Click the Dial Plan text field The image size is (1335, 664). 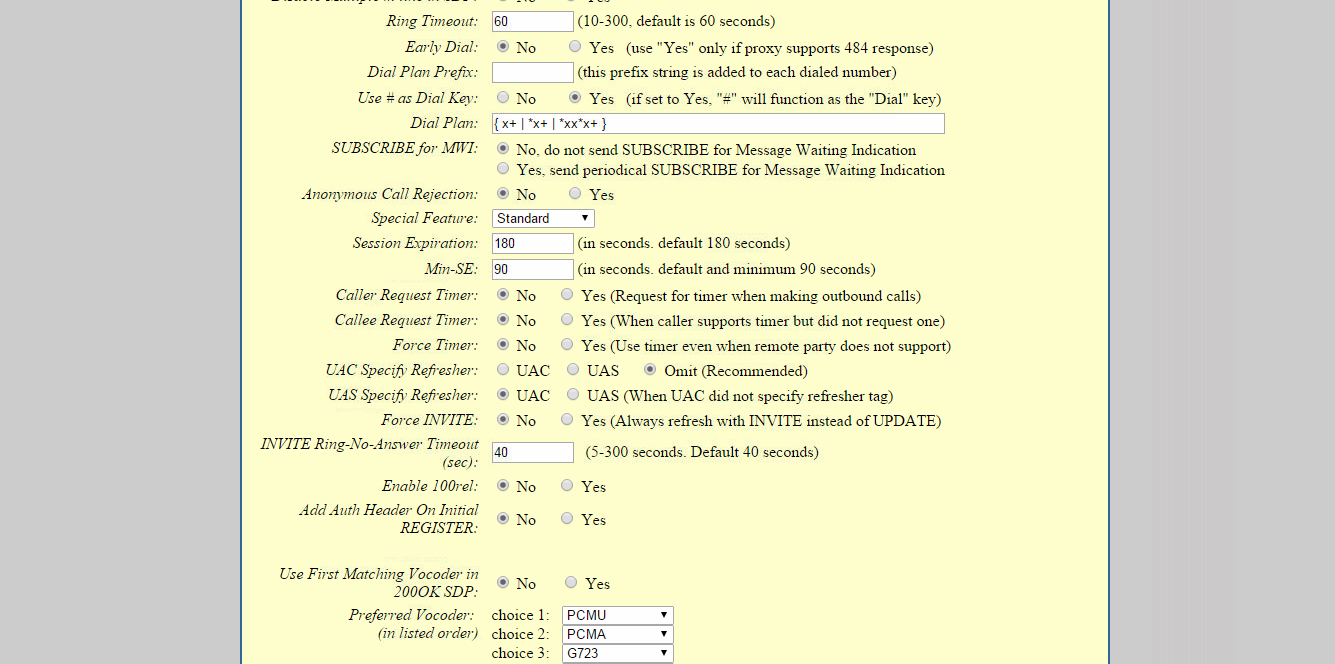pyautogui.click(x=718, y=123)
